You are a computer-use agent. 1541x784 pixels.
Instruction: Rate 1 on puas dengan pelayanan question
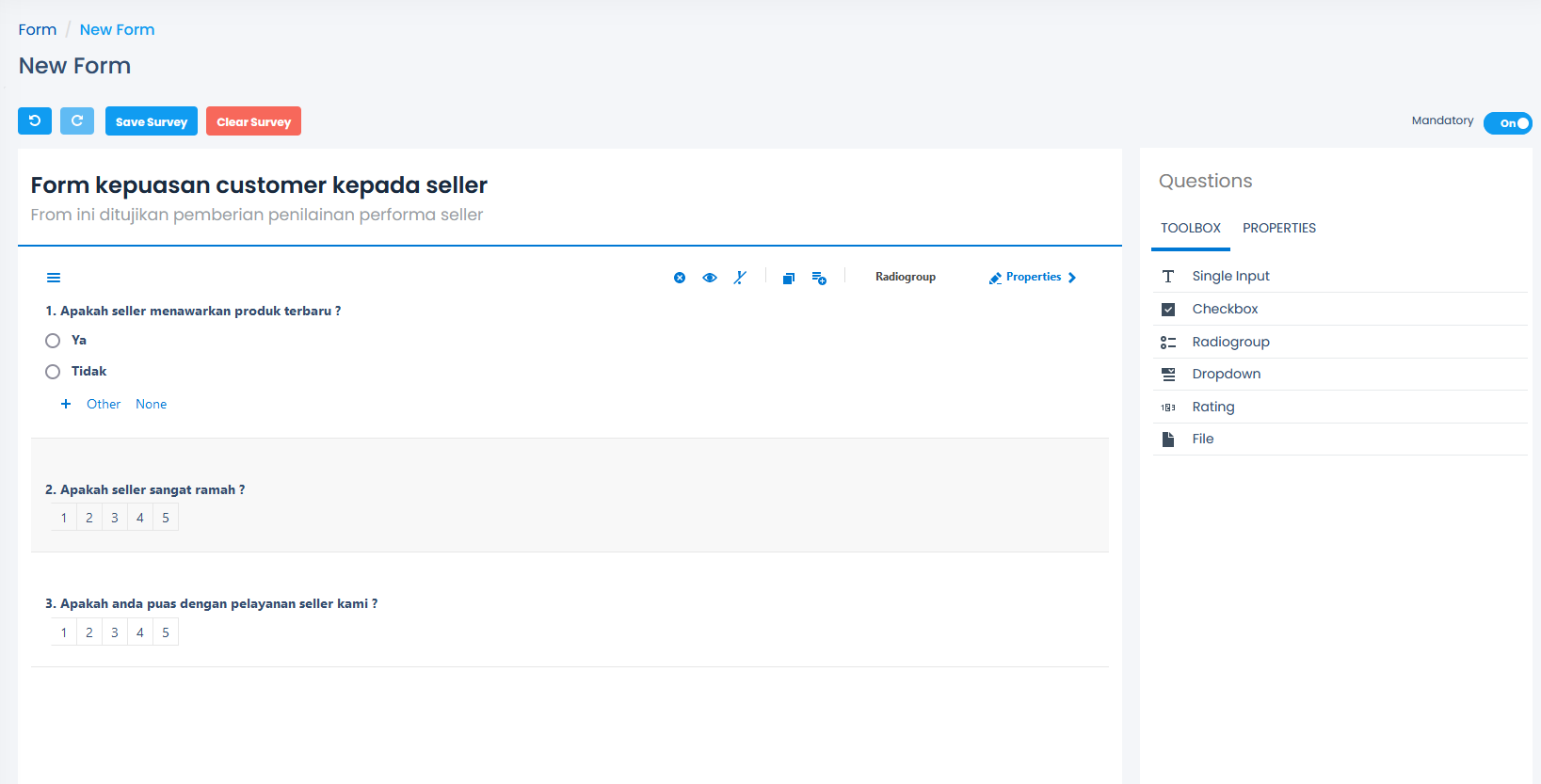64,632
